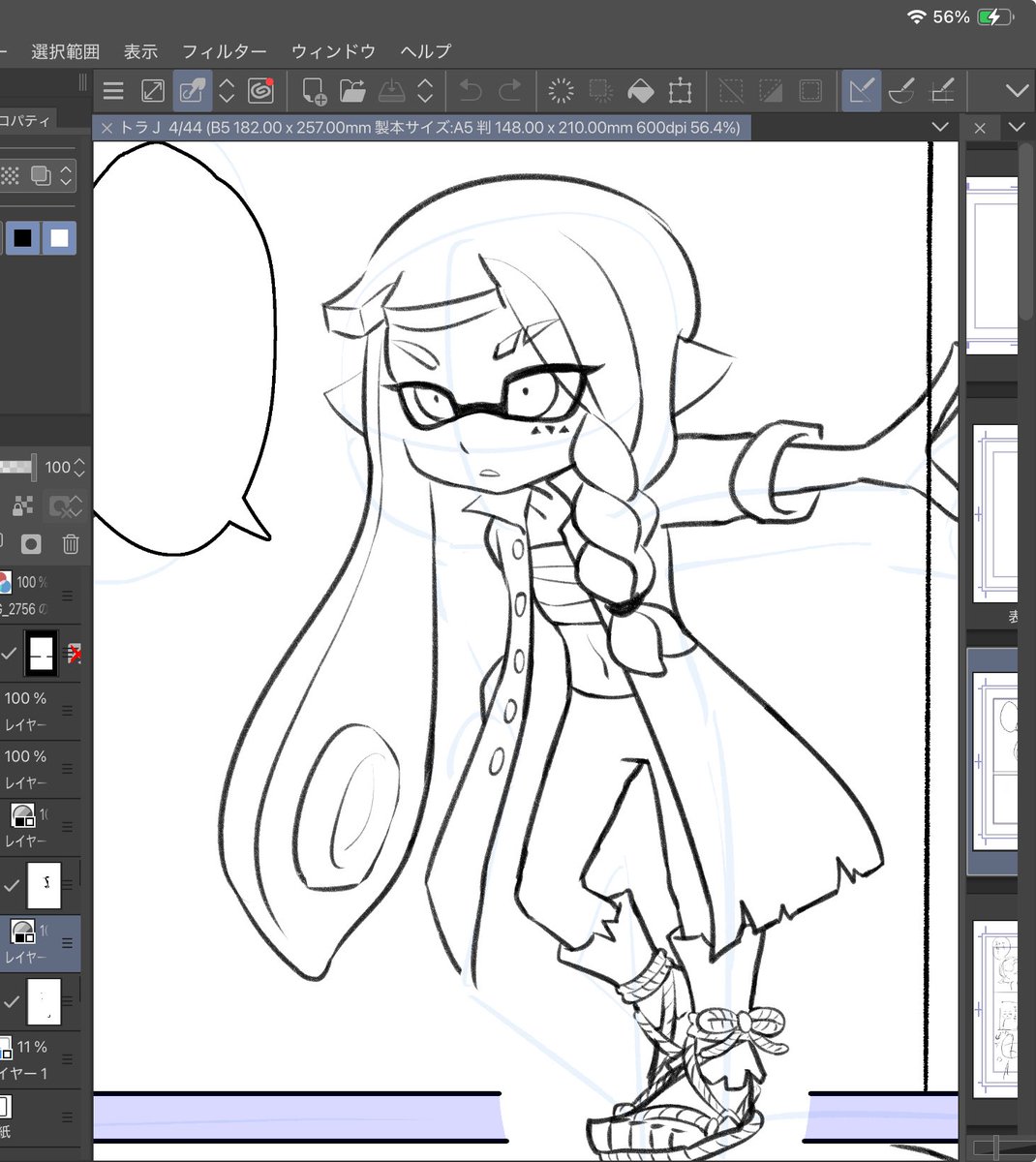Click the create layer mask icon
Screen dimensions: 1036x1162
point(31,543)
